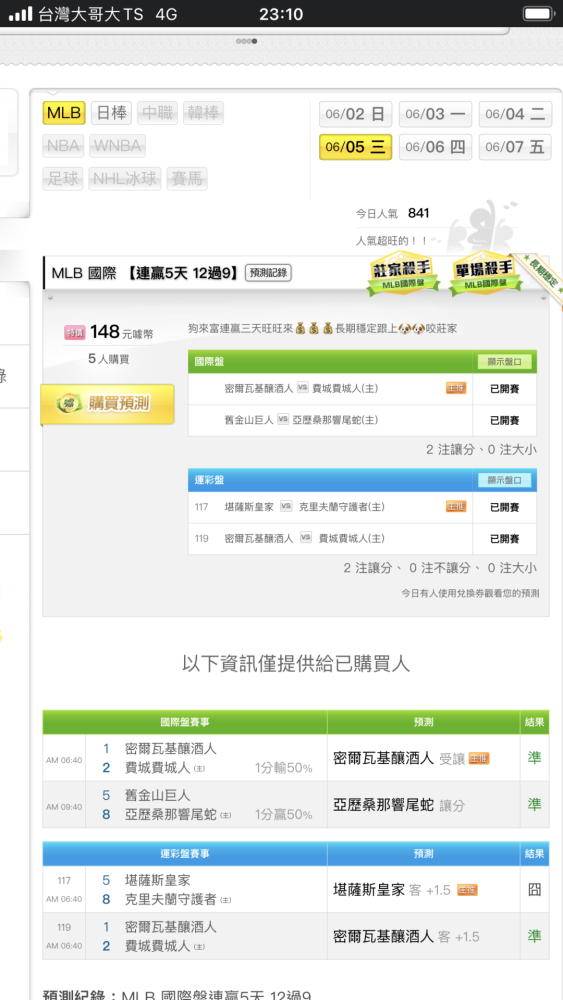The width and height of the screenshot is (563, 1000).
Task: Select date 06/02 日
Action: pos(355,114)
